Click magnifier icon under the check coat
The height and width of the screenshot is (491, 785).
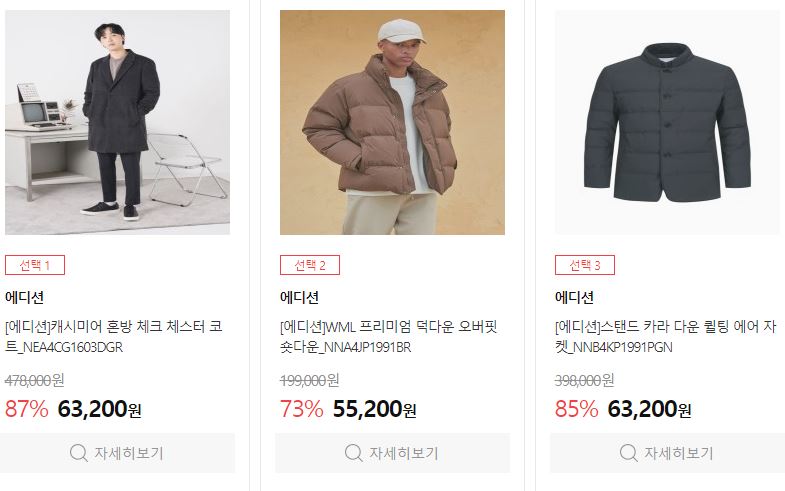[79, 453]
